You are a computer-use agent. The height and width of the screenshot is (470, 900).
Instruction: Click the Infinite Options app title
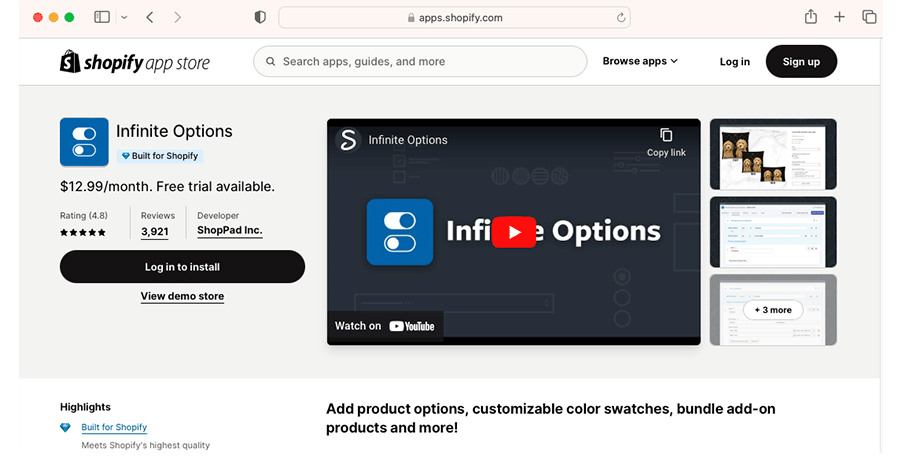click(x=174, y=131)
